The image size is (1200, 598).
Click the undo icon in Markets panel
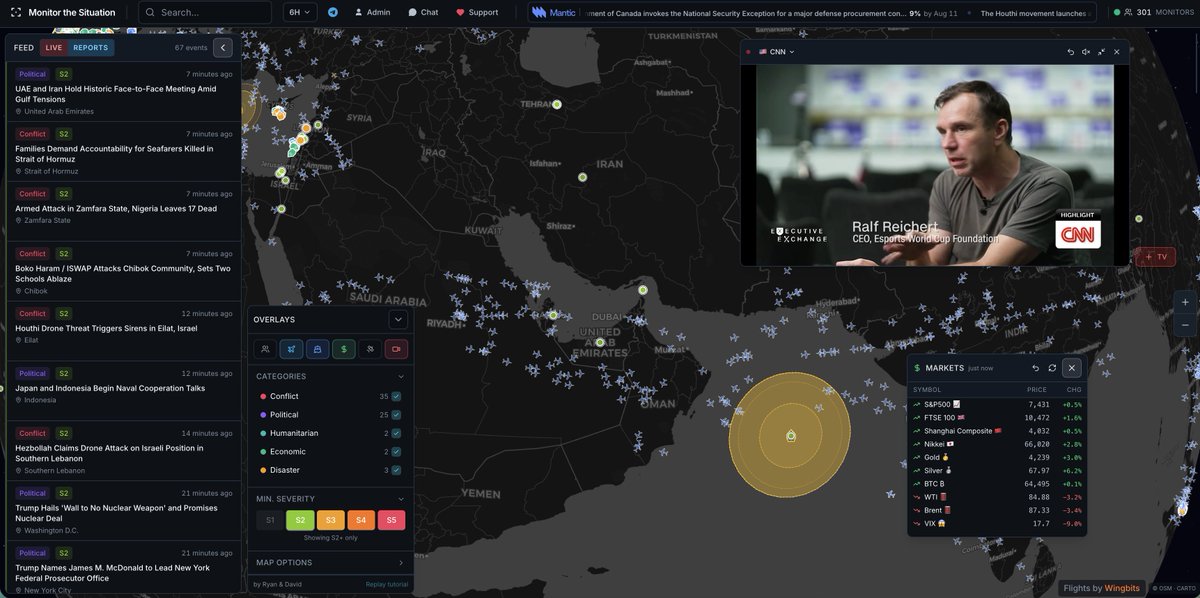tap(1036, 368)
